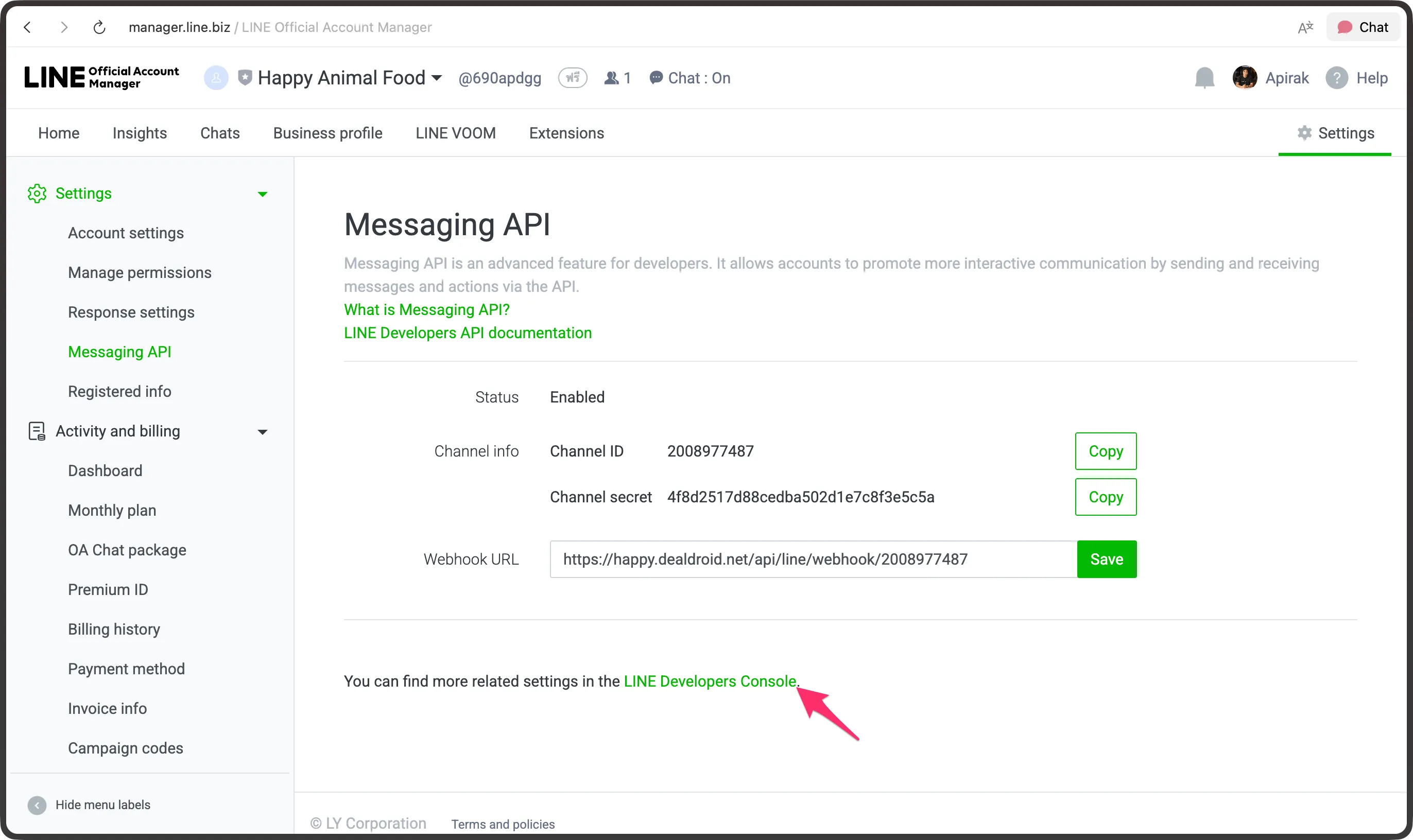Click the LINE Official Account Manager logo
This screenshot has width=1413, height=840.
pyautogui.click(x=101, y=77)
